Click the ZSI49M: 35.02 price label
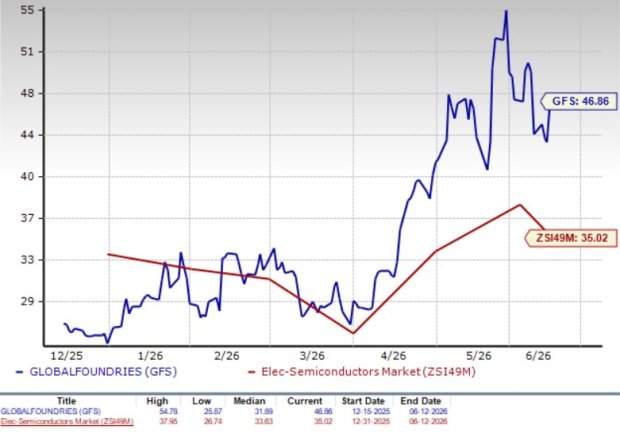Viewport: 620px width, 433px height. (572, 238)
